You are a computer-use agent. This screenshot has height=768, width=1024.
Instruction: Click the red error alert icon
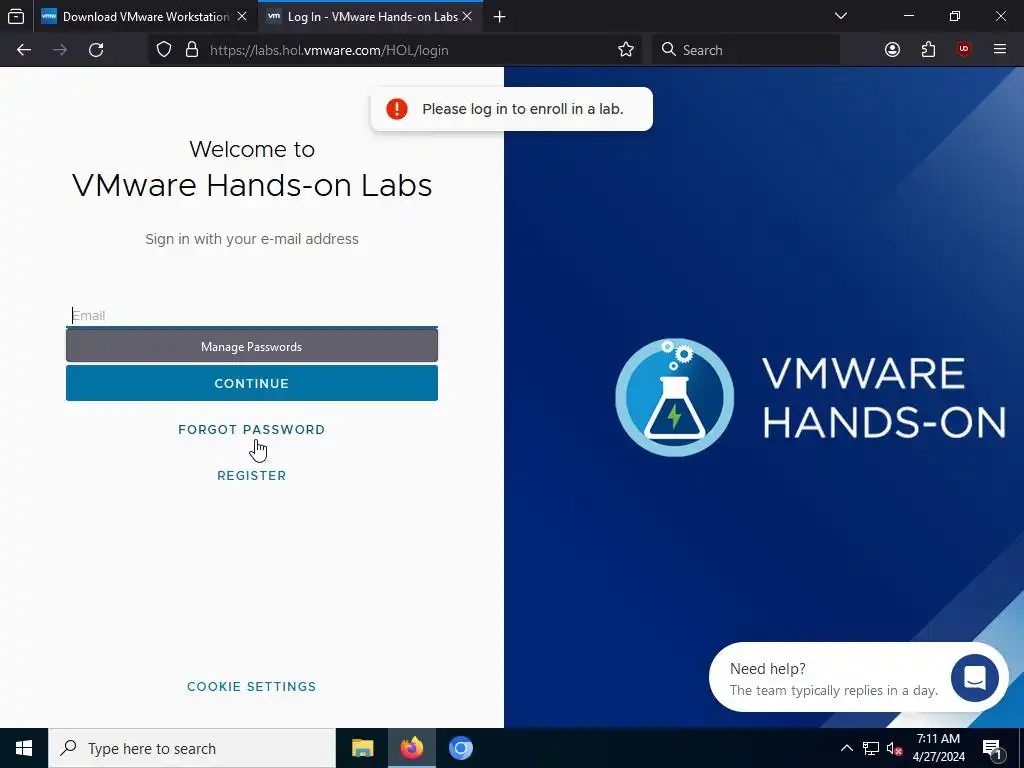[396, 109]
